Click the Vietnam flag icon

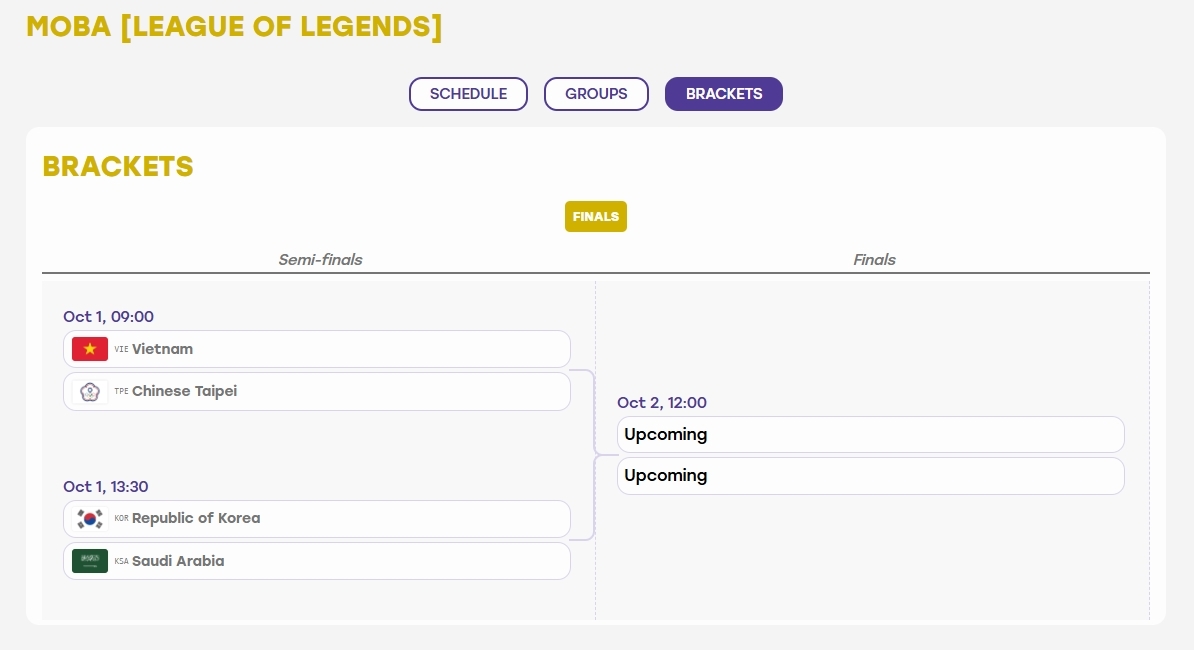pos(90,349)
